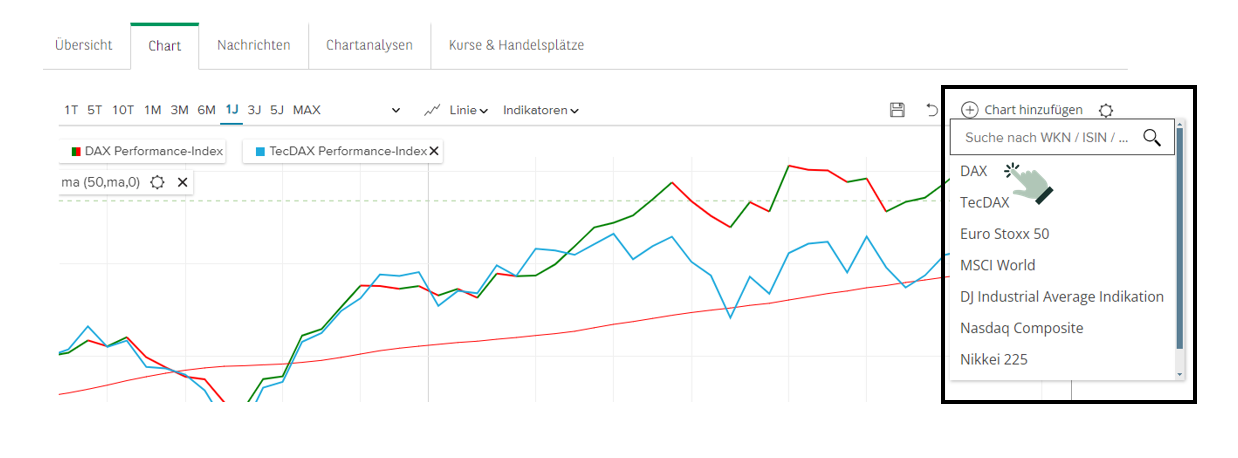This screenshot has width=1238, height=458.
Task: Select the 5T time range
Action: [x=95, y=110]
